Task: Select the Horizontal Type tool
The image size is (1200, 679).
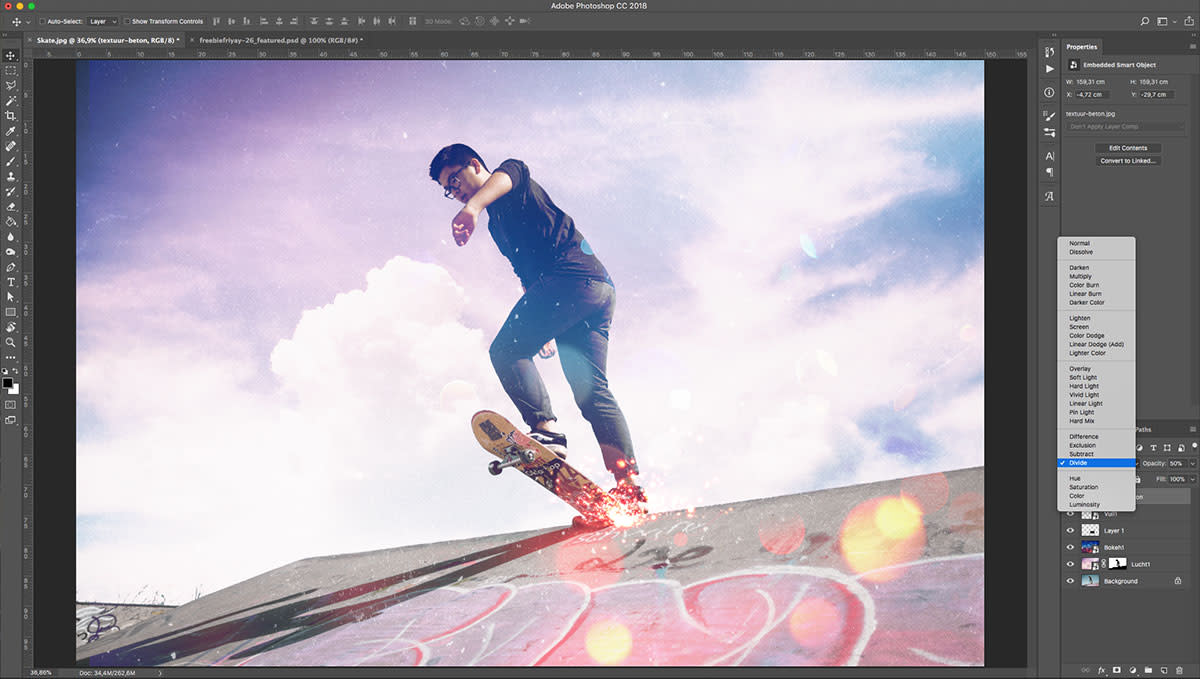Action: tap(11, 282)
